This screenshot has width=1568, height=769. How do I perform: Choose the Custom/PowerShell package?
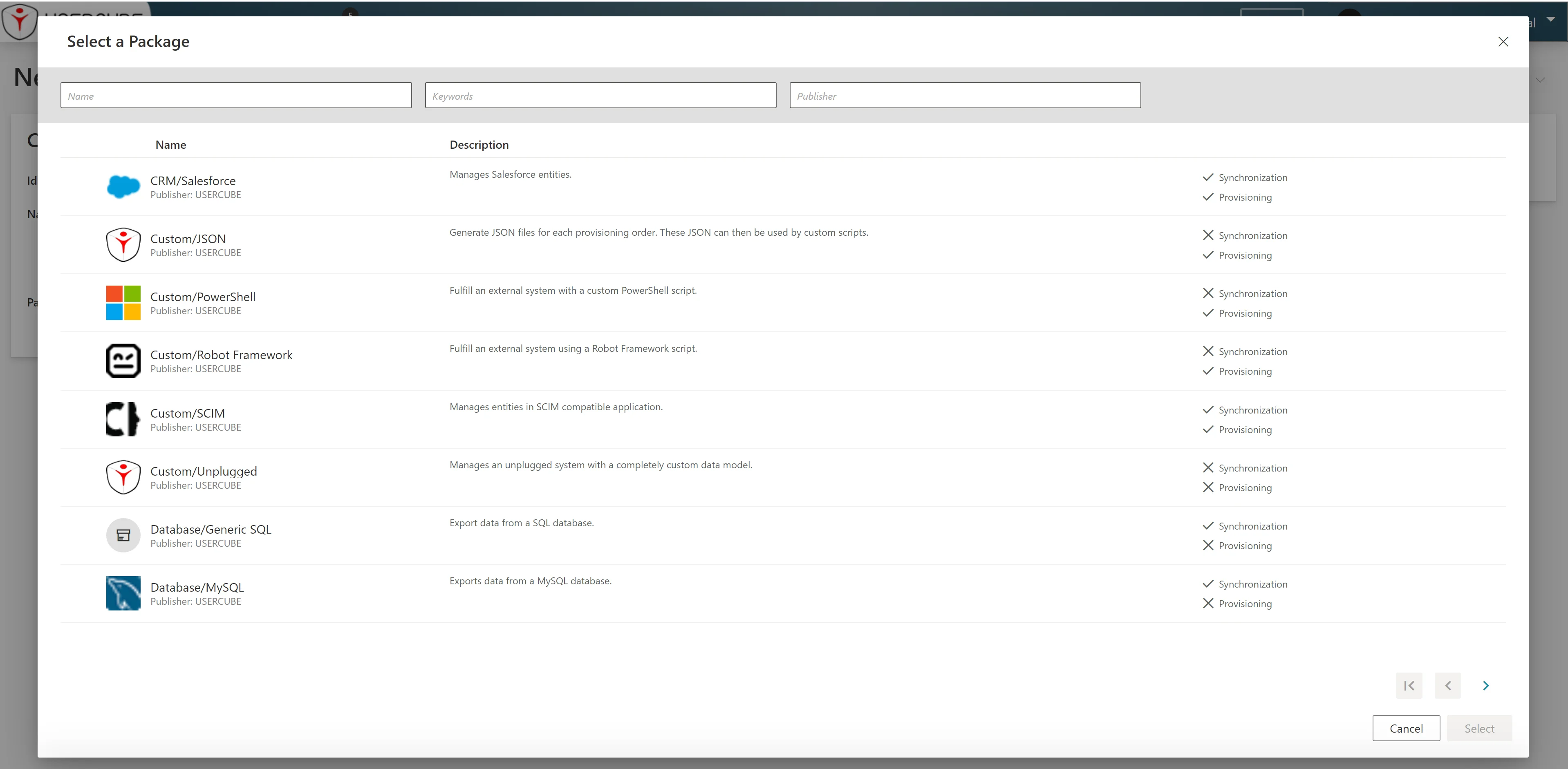pyautogui.click(x=783, y=303)
